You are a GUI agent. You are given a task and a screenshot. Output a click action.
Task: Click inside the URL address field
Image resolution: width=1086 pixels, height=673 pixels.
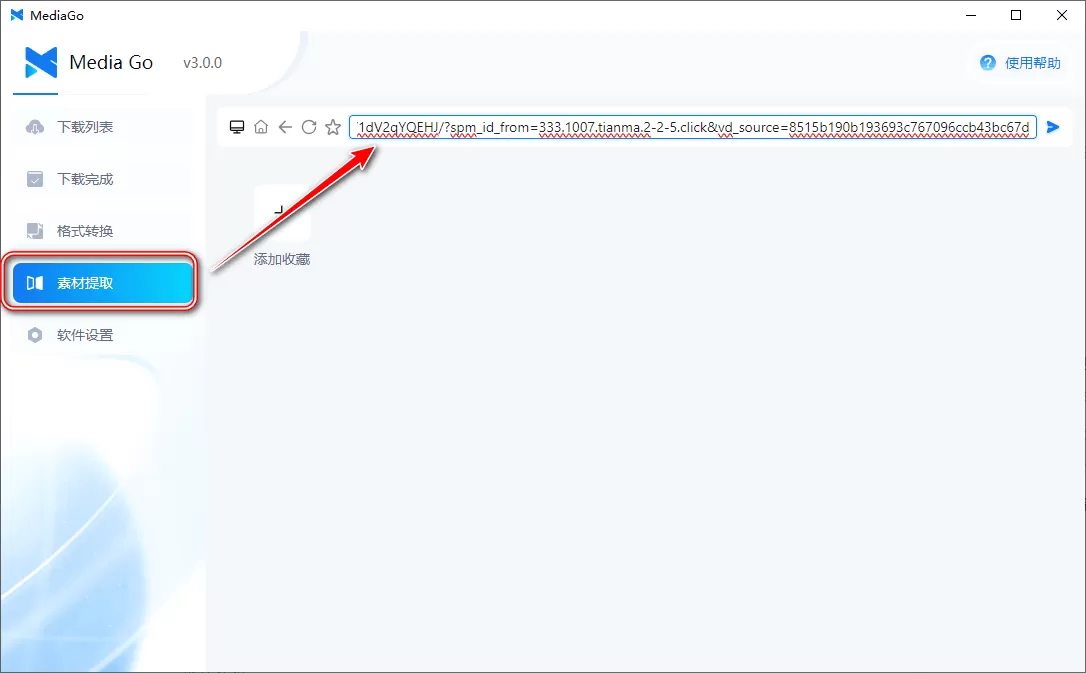(x=690, y=127)
